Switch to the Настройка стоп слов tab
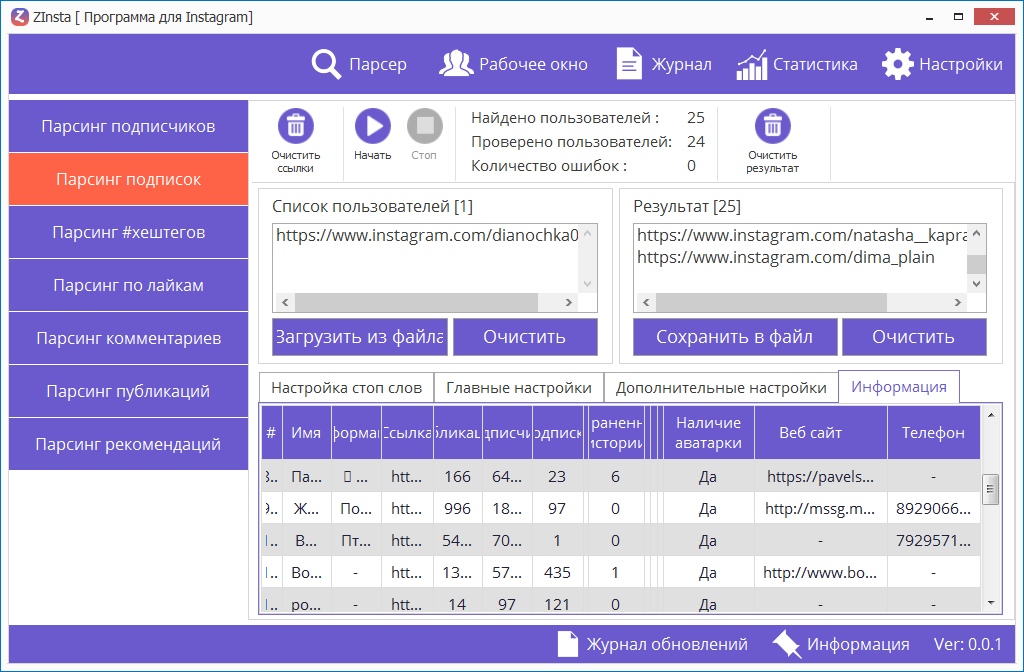Image resolution: width=1024 pixels, height=672 pixels. 346,388
